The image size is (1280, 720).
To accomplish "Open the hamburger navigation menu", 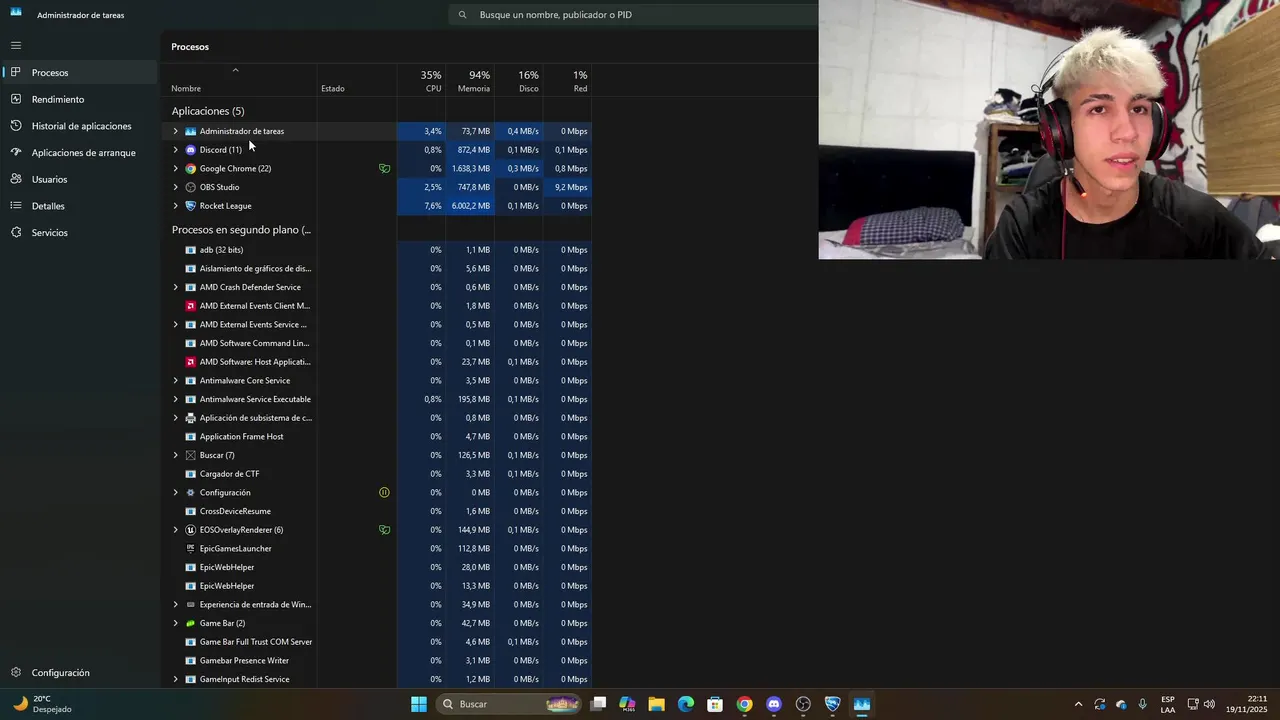I will pyautogui.click(x=16, y=45).
